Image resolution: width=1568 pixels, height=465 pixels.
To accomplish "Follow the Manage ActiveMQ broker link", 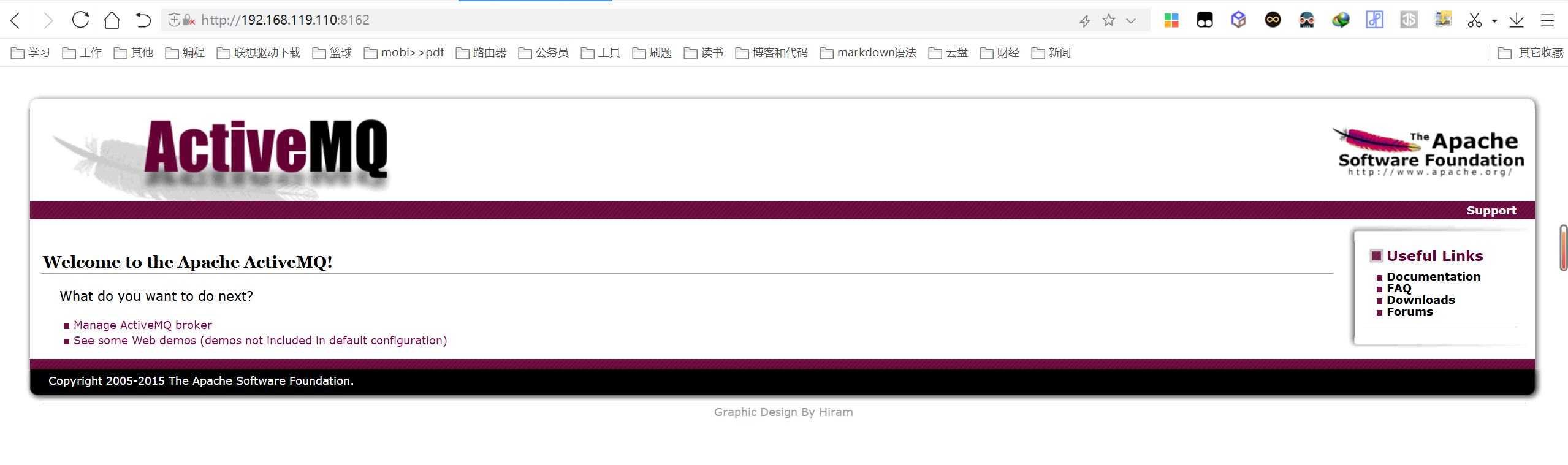I will tap(143, 325).
